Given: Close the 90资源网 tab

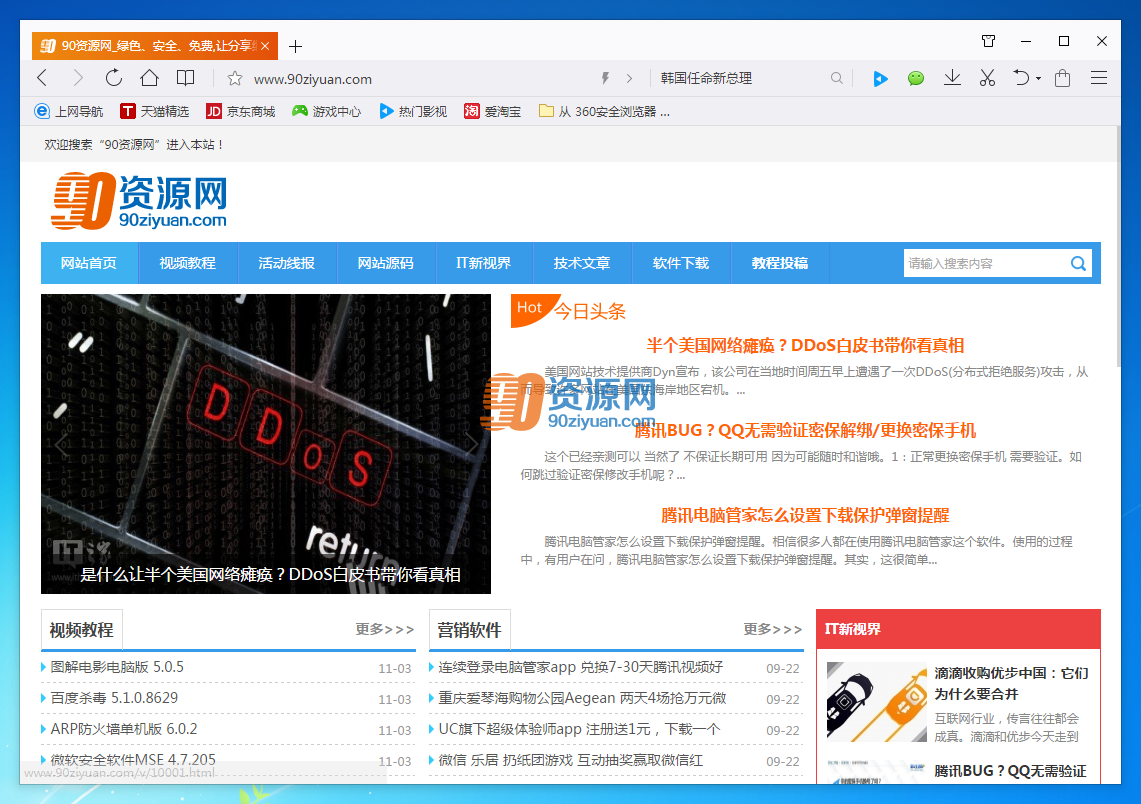Looking at the screenshot, I should pyautogui.click(x=265, y=46).
